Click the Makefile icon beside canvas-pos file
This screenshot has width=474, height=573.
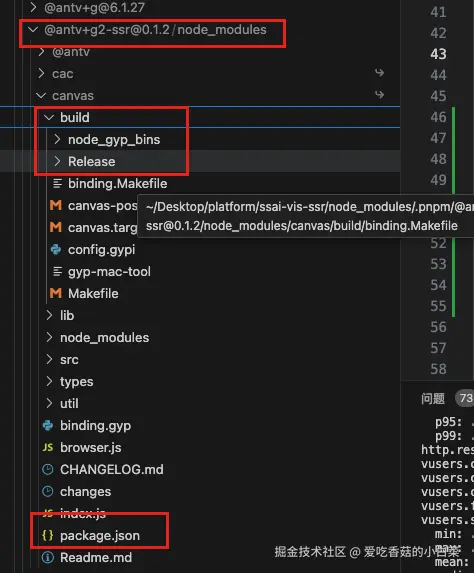56,205
